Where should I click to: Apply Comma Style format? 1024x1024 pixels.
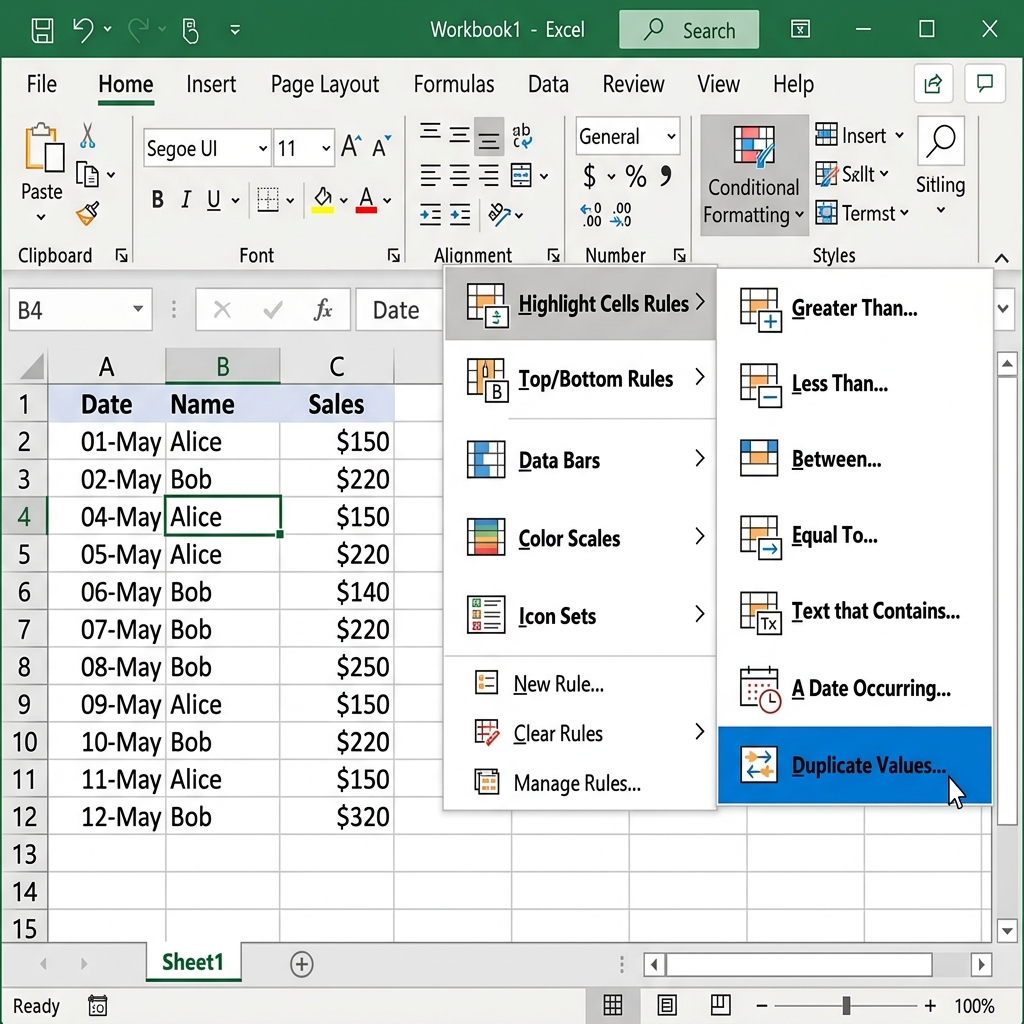coord(666,175)
